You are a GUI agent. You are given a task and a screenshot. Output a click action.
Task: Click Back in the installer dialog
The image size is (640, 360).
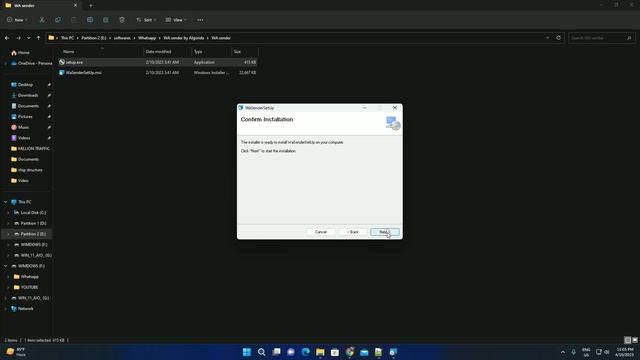(x=353, y=232)
